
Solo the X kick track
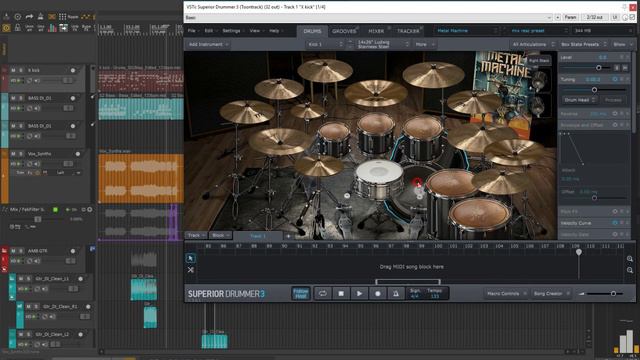tap(21, 70)
